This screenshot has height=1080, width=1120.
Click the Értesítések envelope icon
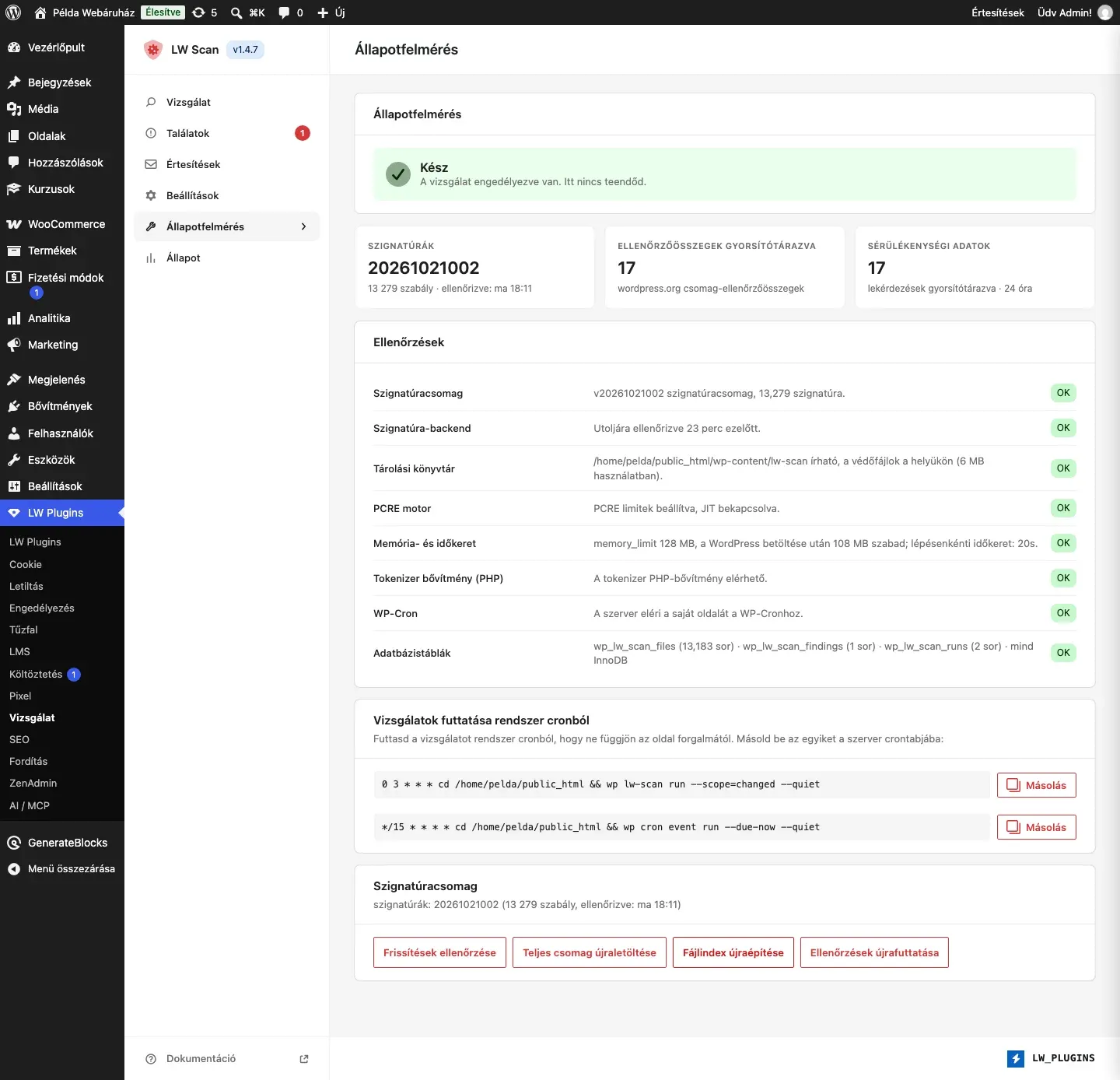coord(151,164)
